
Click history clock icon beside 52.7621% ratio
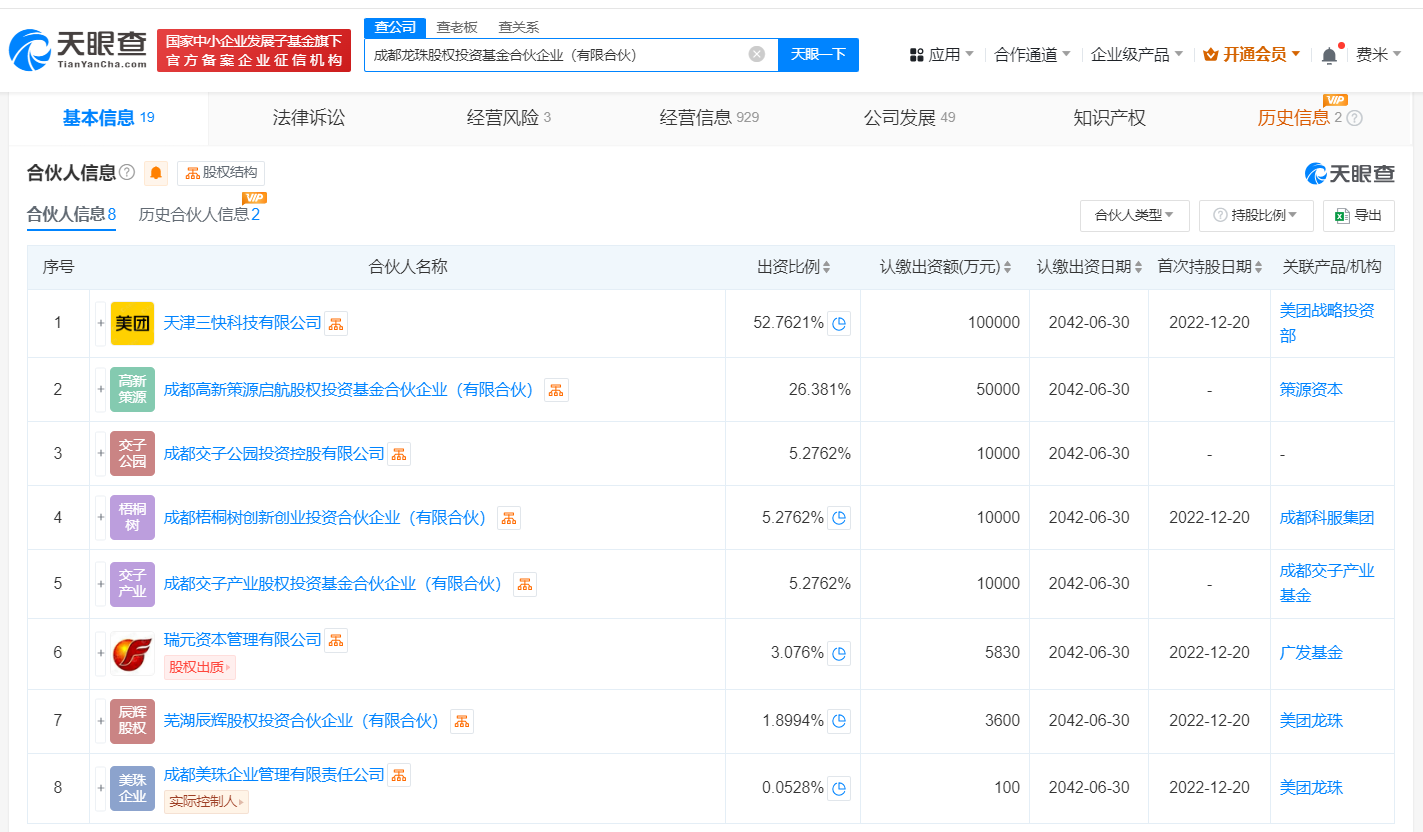[x=840, y=323]
